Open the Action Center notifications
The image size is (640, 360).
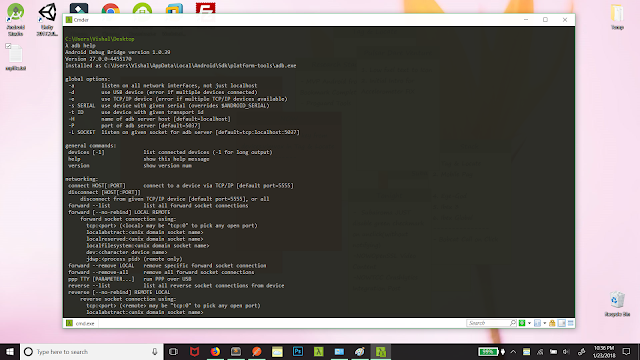[x=627, y=351]
